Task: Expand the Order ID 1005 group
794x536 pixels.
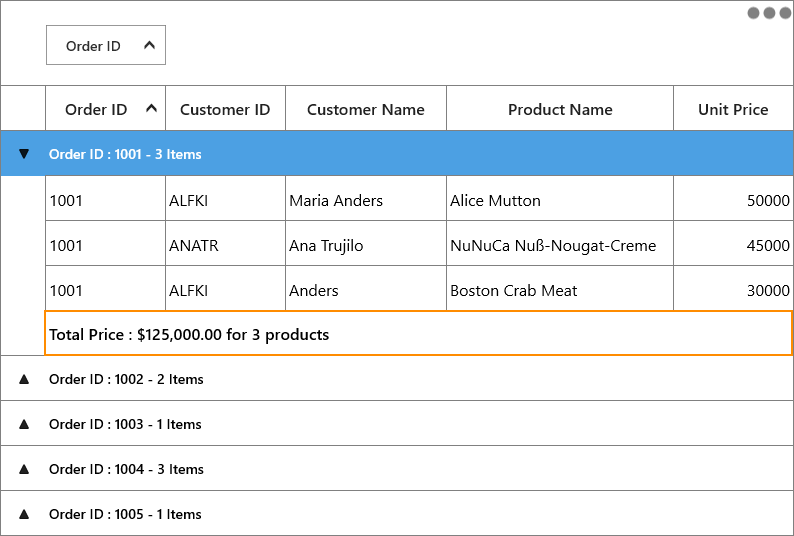Action: (x=24, y=514)
